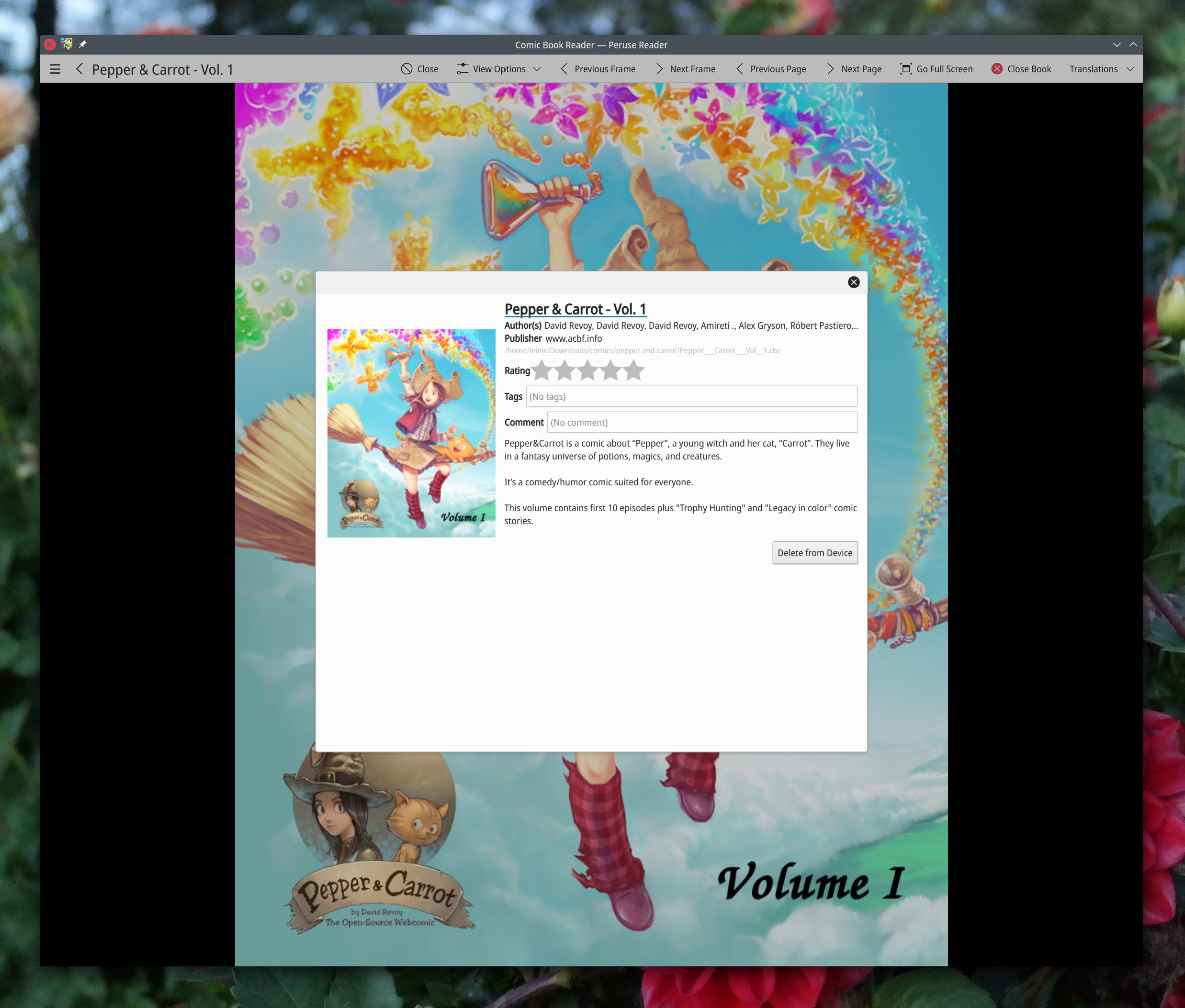Click the hamburger menu icon

point(56,68)
